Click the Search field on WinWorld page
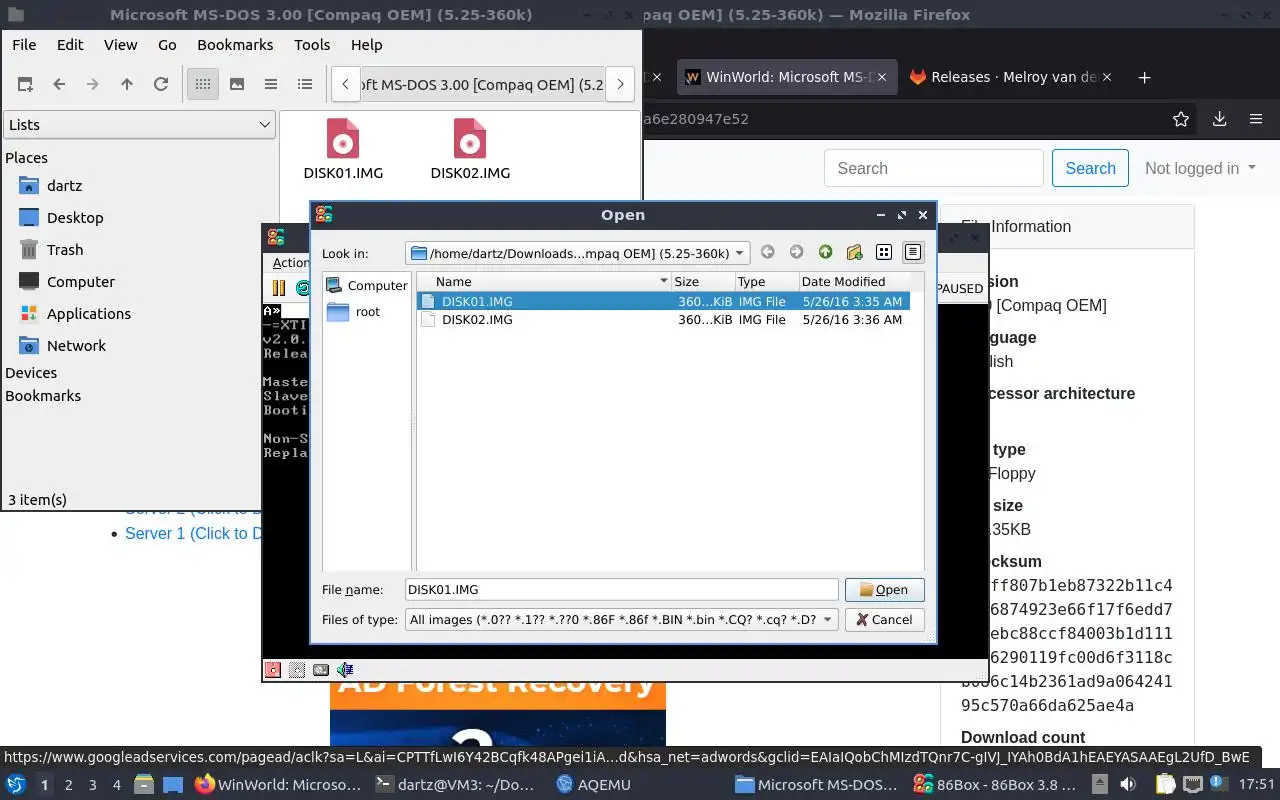Viewport: 1280px width, 800px height. coord(934,169)
